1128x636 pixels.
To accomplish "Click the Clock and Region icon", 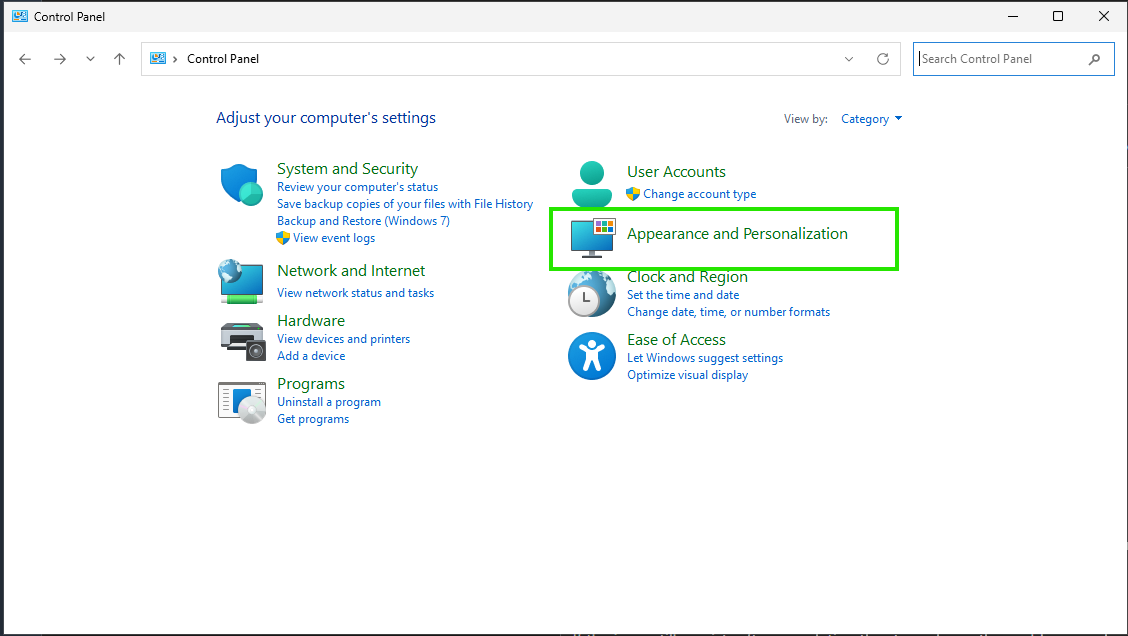I will [x=591, y=294].
